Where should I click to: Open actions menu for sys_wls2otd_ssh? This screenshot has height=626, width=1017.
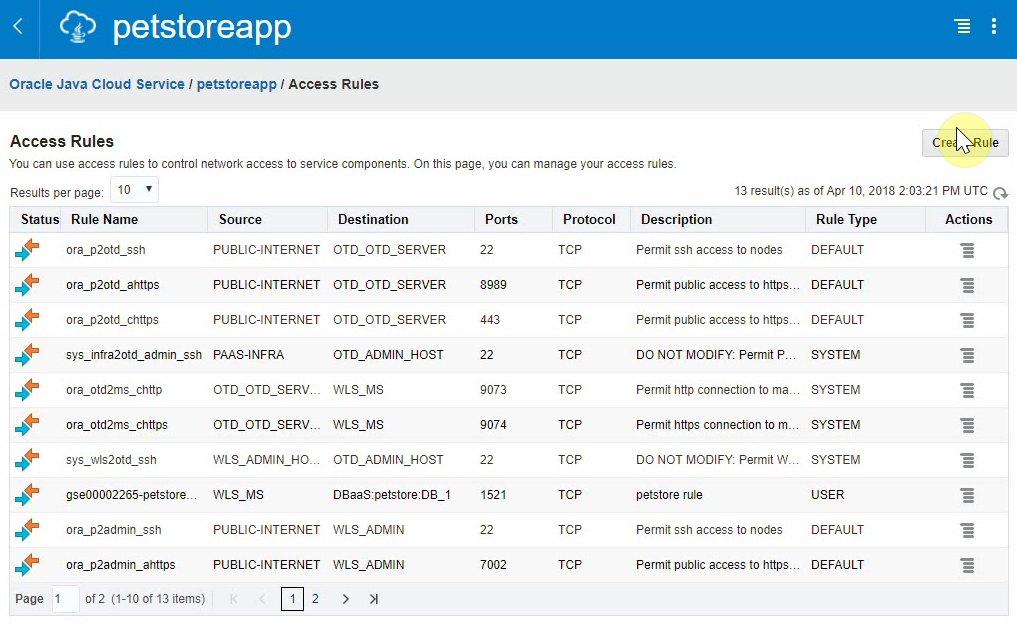pos(967,461)
